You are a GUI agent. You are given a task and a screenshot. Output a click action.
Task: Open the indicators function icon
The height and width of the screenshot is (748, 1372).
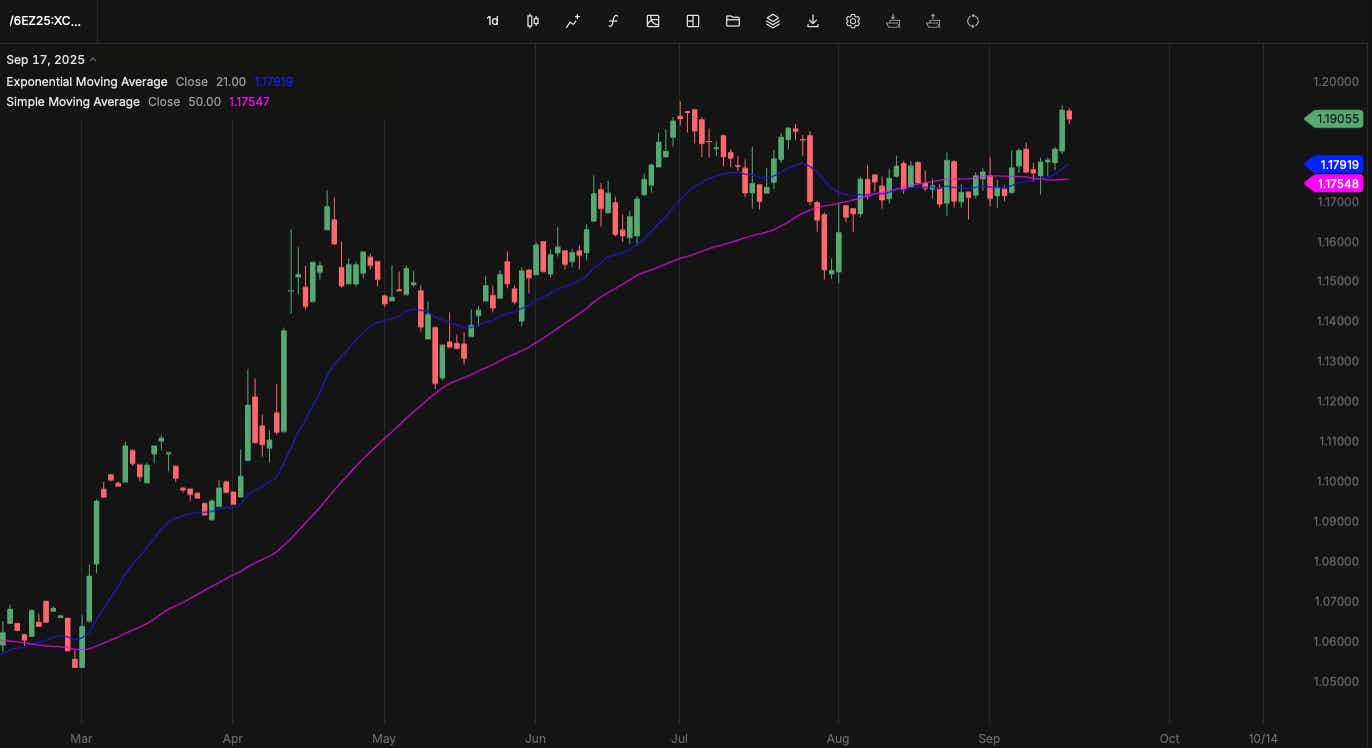[x=612, y=20]
